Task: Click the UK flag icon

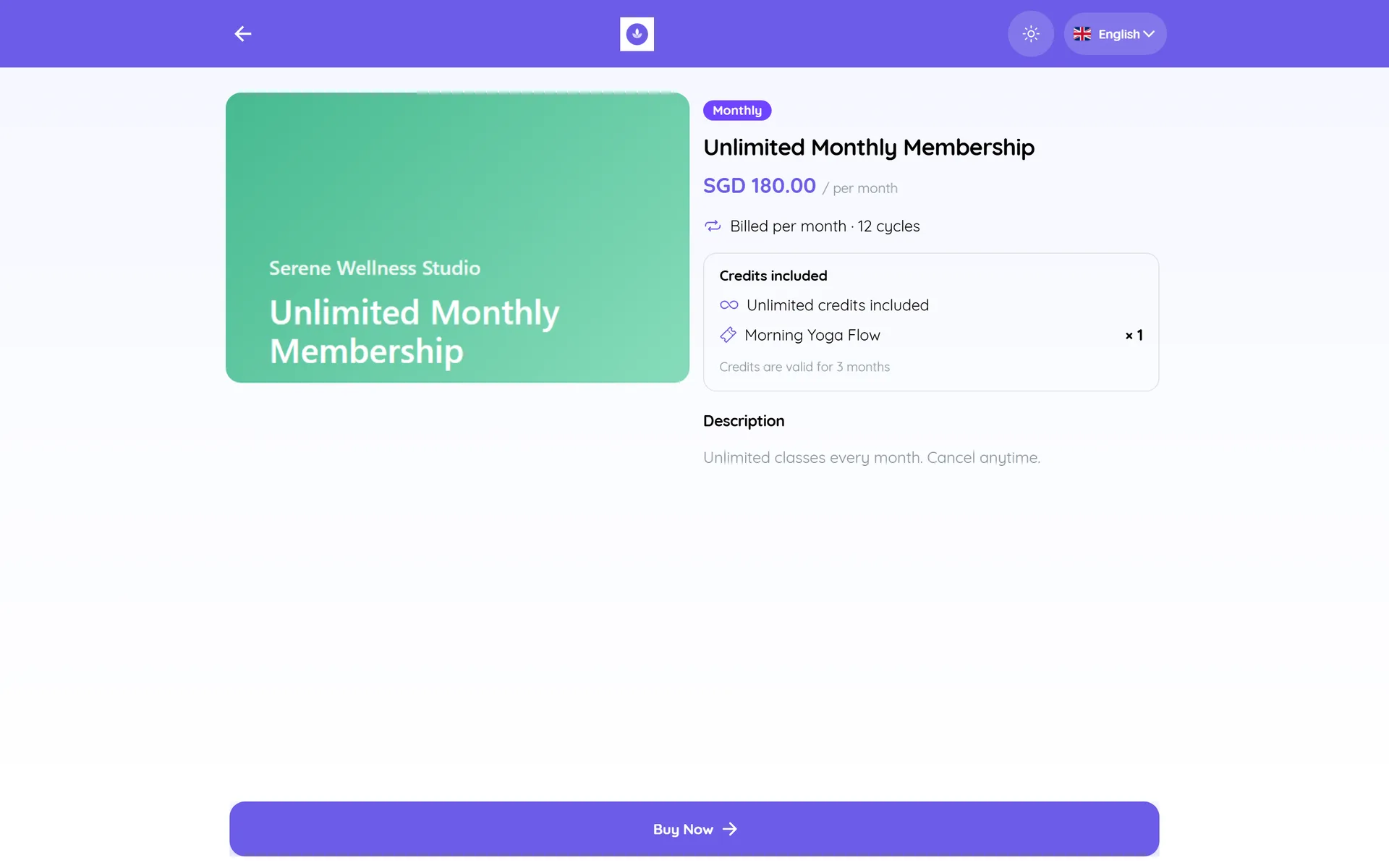Action: click(x=1082, y=34)
